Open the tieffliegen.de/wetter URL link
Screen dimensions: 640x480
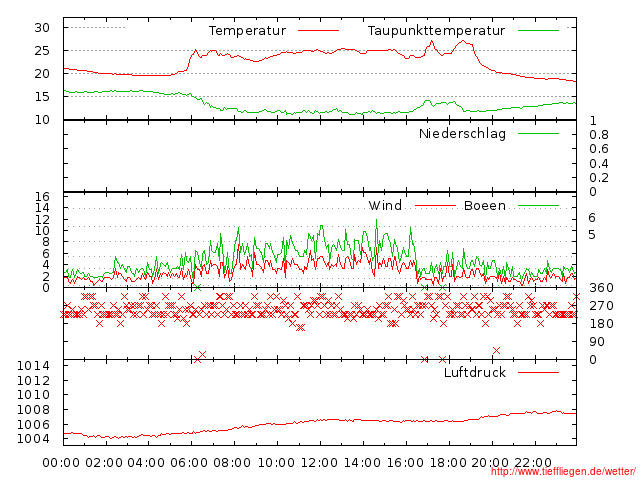[563, 472]
